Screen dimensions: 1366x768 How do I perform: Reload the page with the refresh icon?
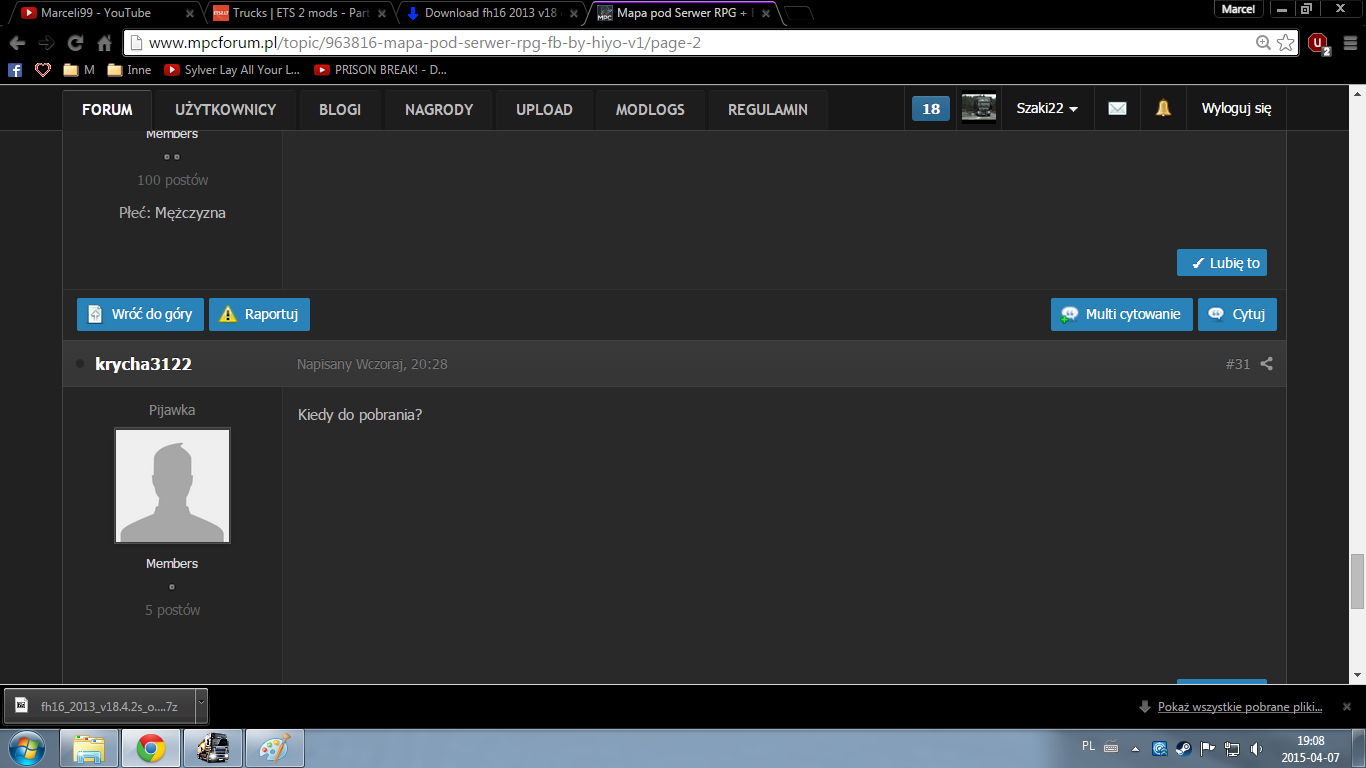point(75,43)
